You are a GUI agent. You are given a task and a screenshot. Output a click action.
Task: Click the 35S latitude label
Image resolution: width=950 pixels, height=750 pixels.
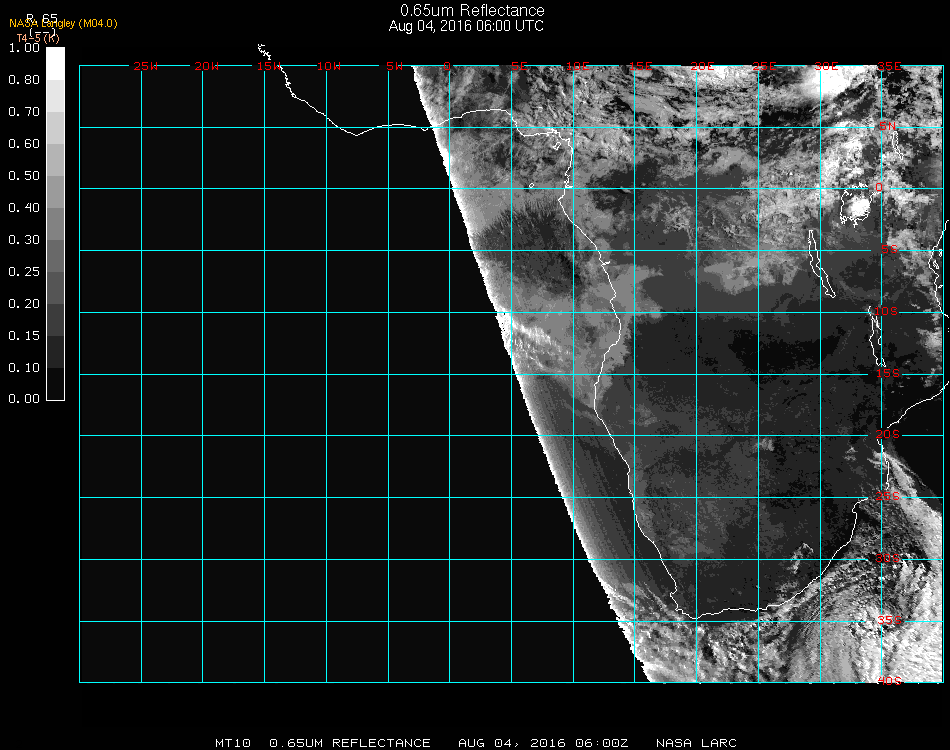889,620
